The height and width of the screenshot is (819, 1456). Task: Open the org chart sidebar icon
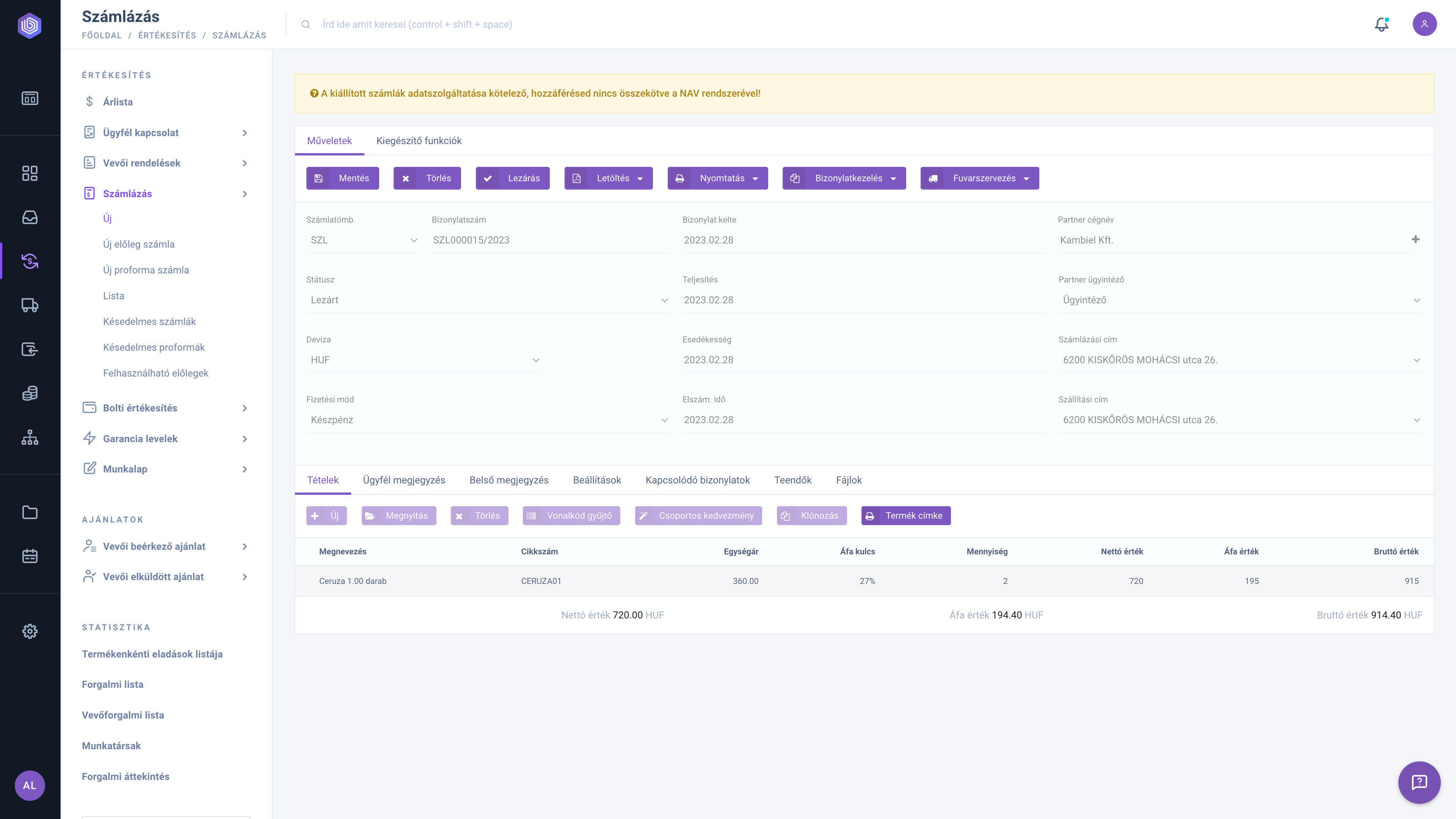pos(30,438)
